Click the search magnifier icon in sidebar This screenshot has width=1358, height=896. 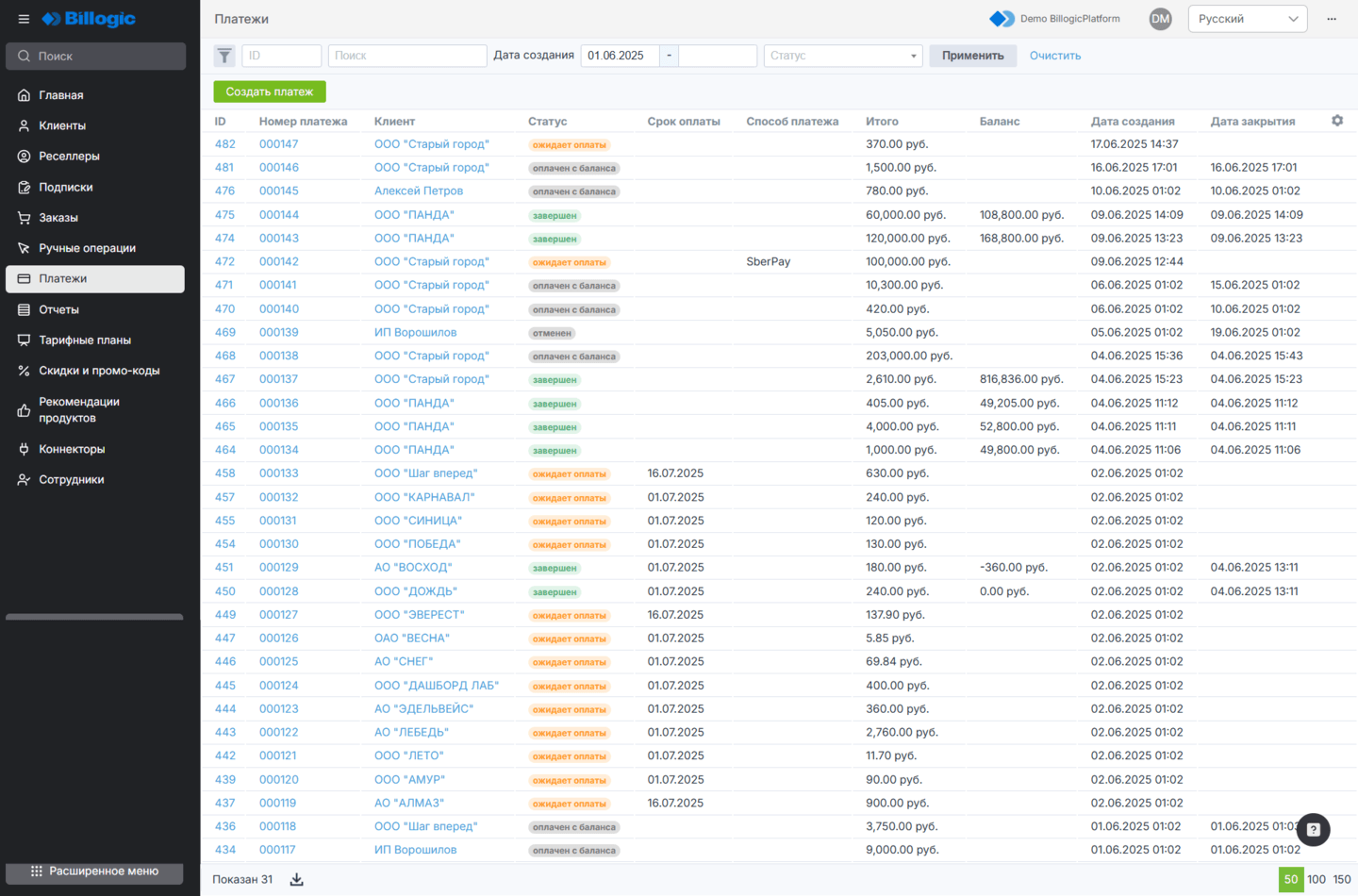point(25,57)
